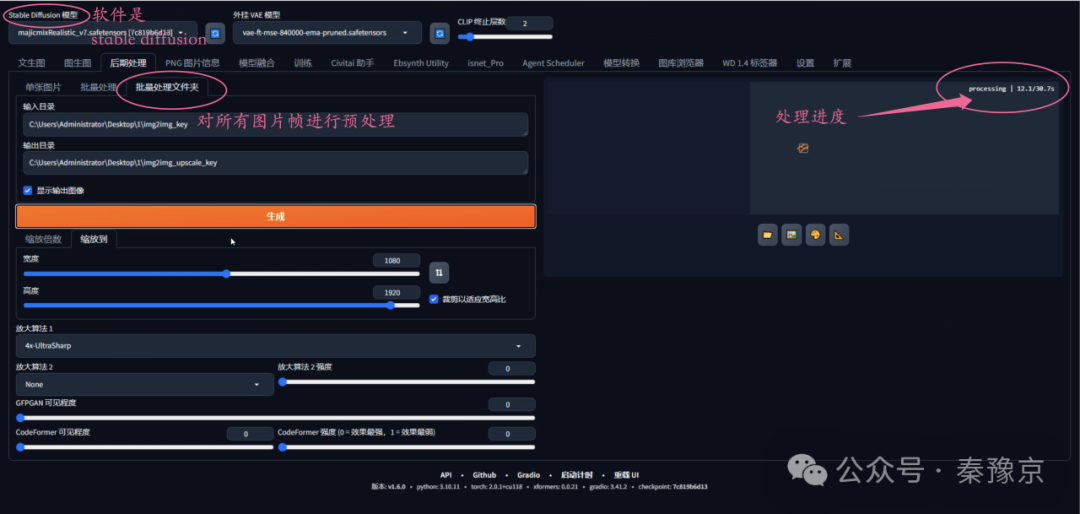Open the 启动计时 footer link
The width and height of the screenshot is (1080, 514).
click(577, 475)
